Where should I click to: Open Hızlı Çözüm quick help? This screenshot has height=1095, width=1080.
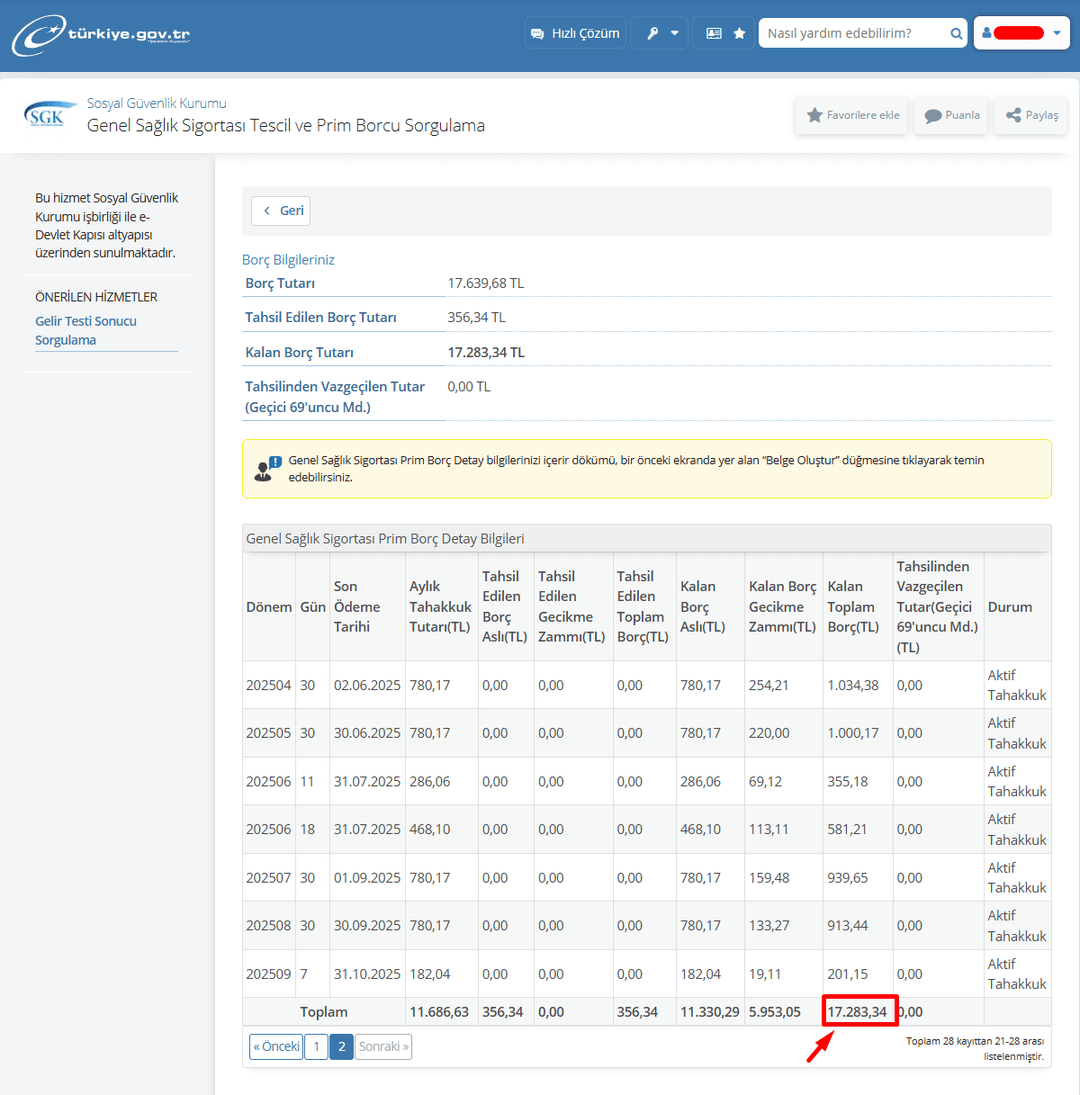(575, 33)
